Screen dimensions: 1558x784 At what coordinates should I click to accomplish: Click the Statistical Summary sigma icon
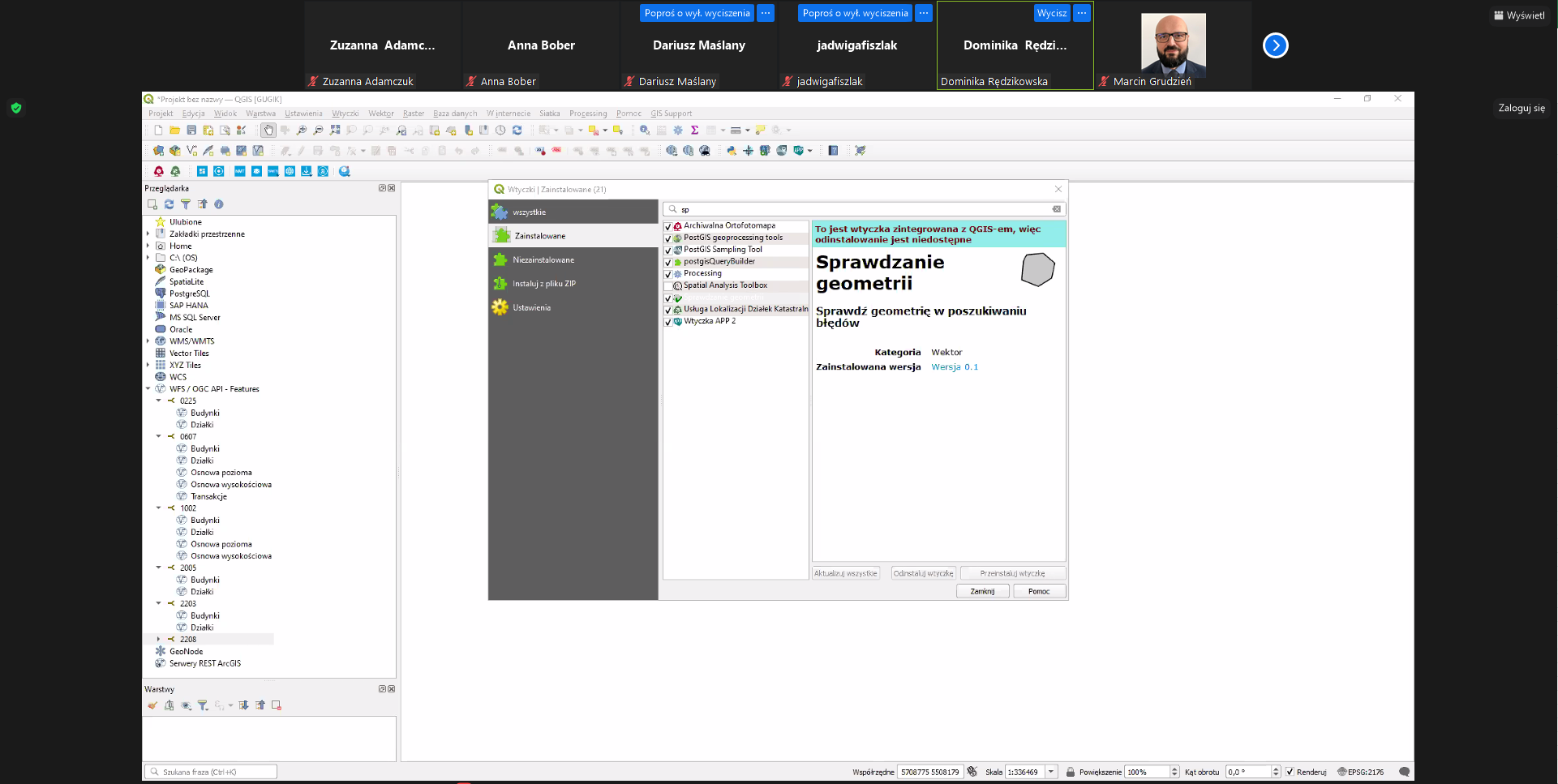[694, 130]
